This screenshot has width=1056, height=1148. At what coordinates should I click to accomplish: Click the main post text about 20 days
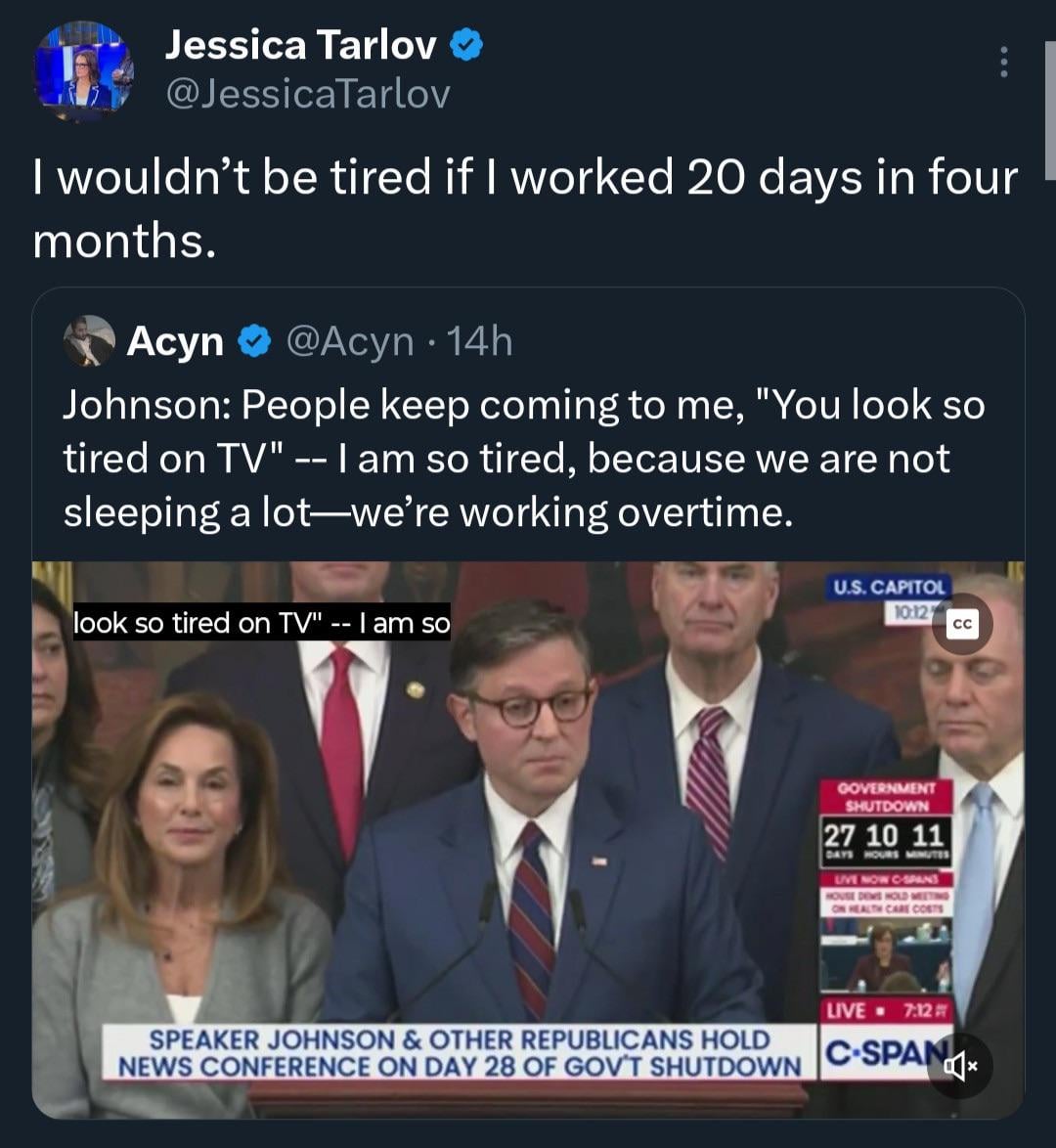525,208
